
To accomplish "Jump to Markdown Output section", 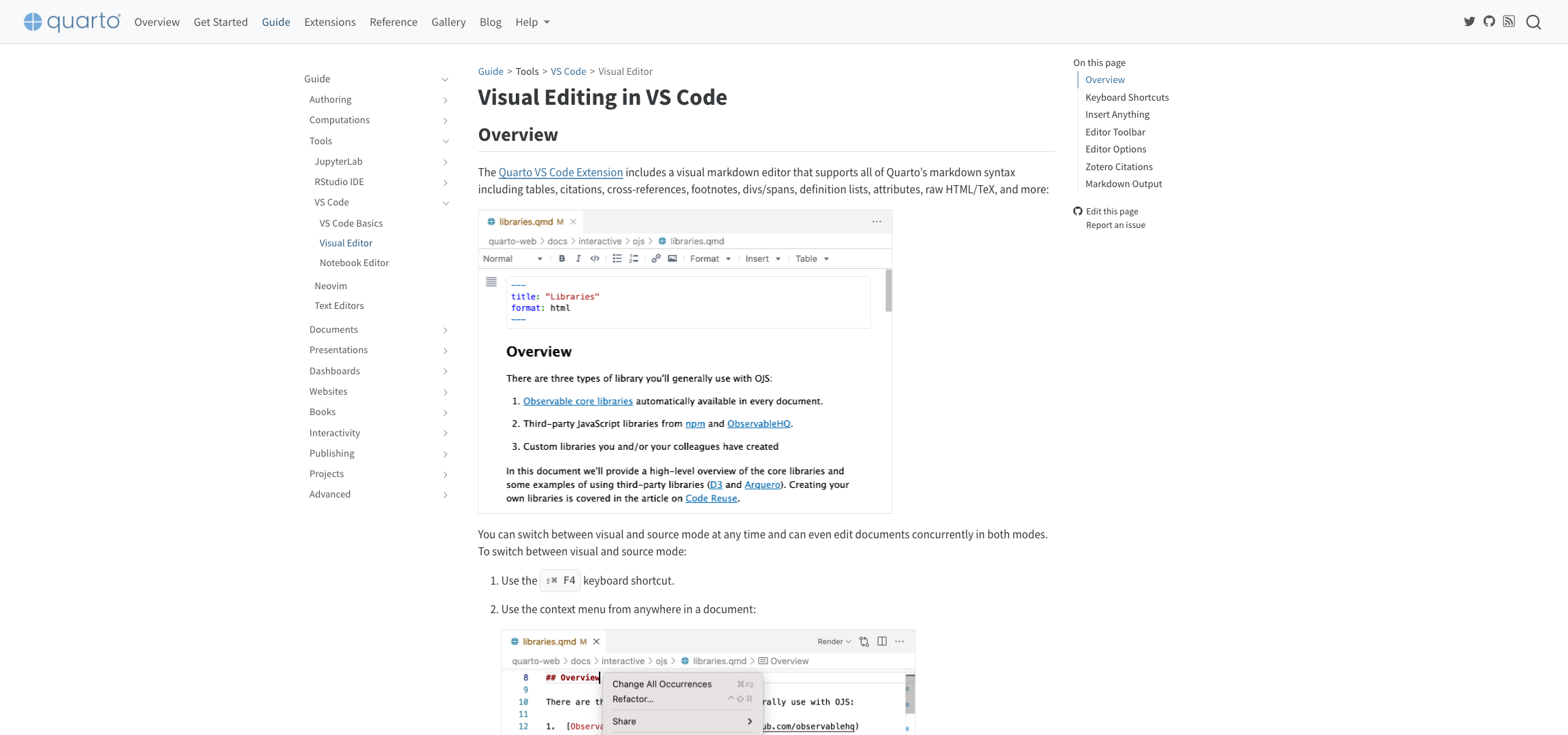I will coord(1124,184).
